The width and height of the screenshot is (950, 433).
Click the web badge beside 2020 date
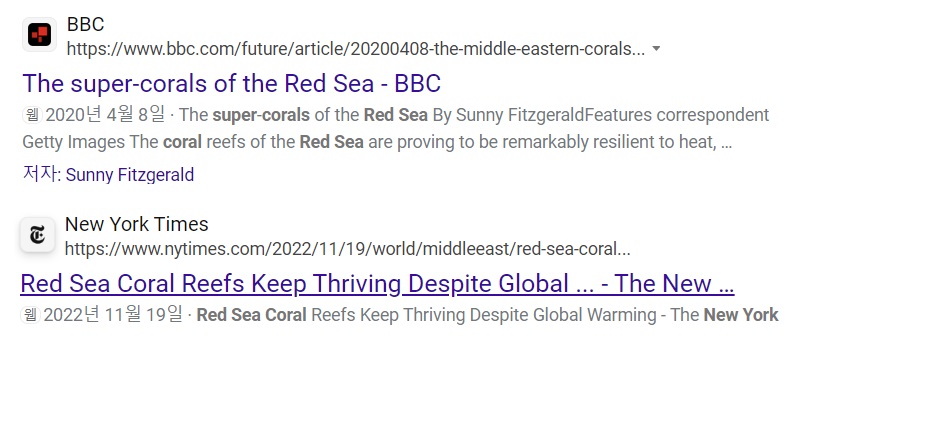[x=30, y=115]
